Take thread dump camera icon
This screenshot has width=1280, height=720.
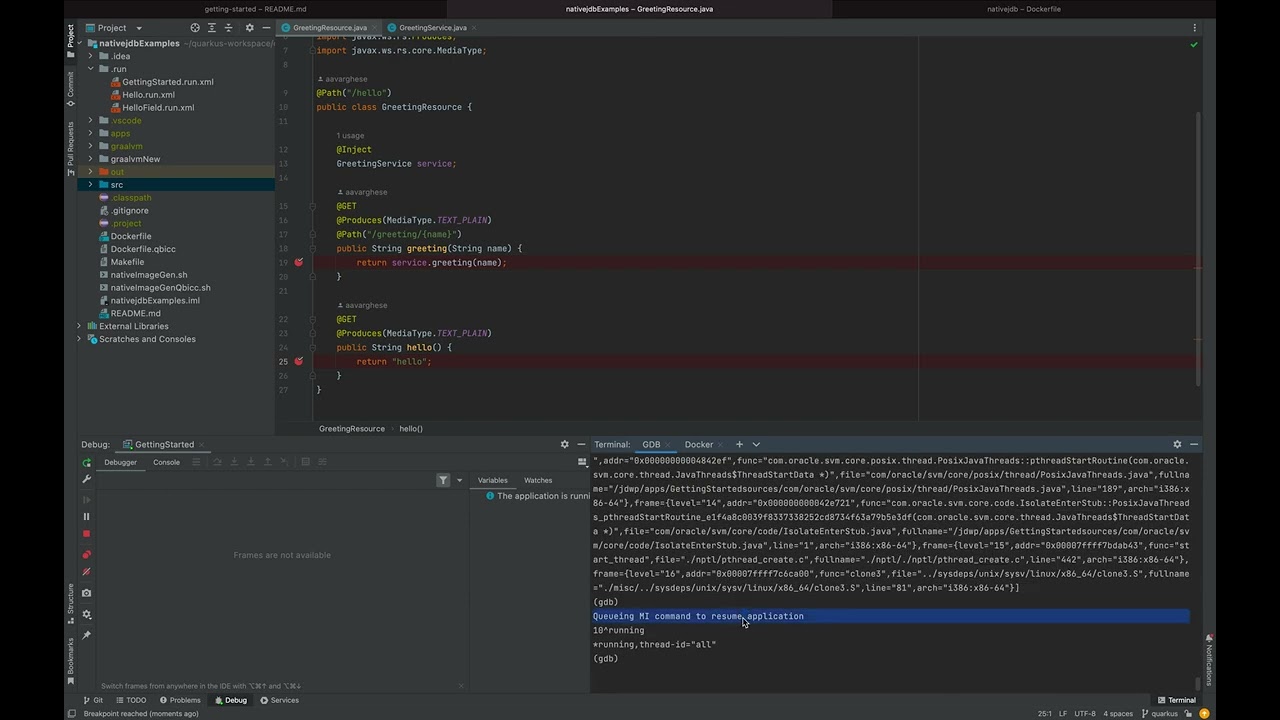[86, 594]
